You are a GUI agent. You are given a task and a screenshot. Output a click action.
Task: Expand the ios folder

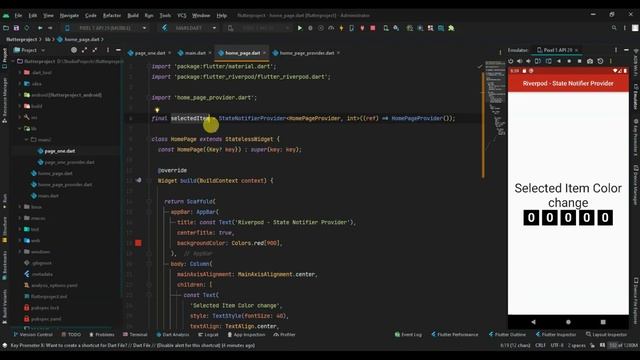20,117
